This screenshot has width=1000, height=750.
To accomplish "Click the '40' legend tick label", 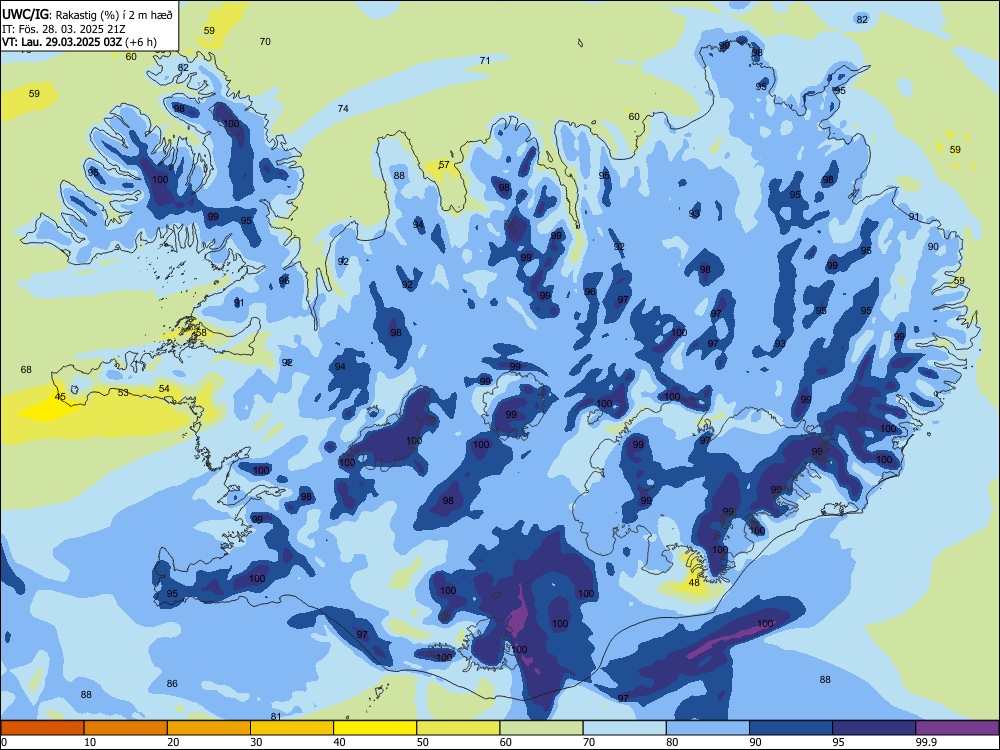I will 339,742.
